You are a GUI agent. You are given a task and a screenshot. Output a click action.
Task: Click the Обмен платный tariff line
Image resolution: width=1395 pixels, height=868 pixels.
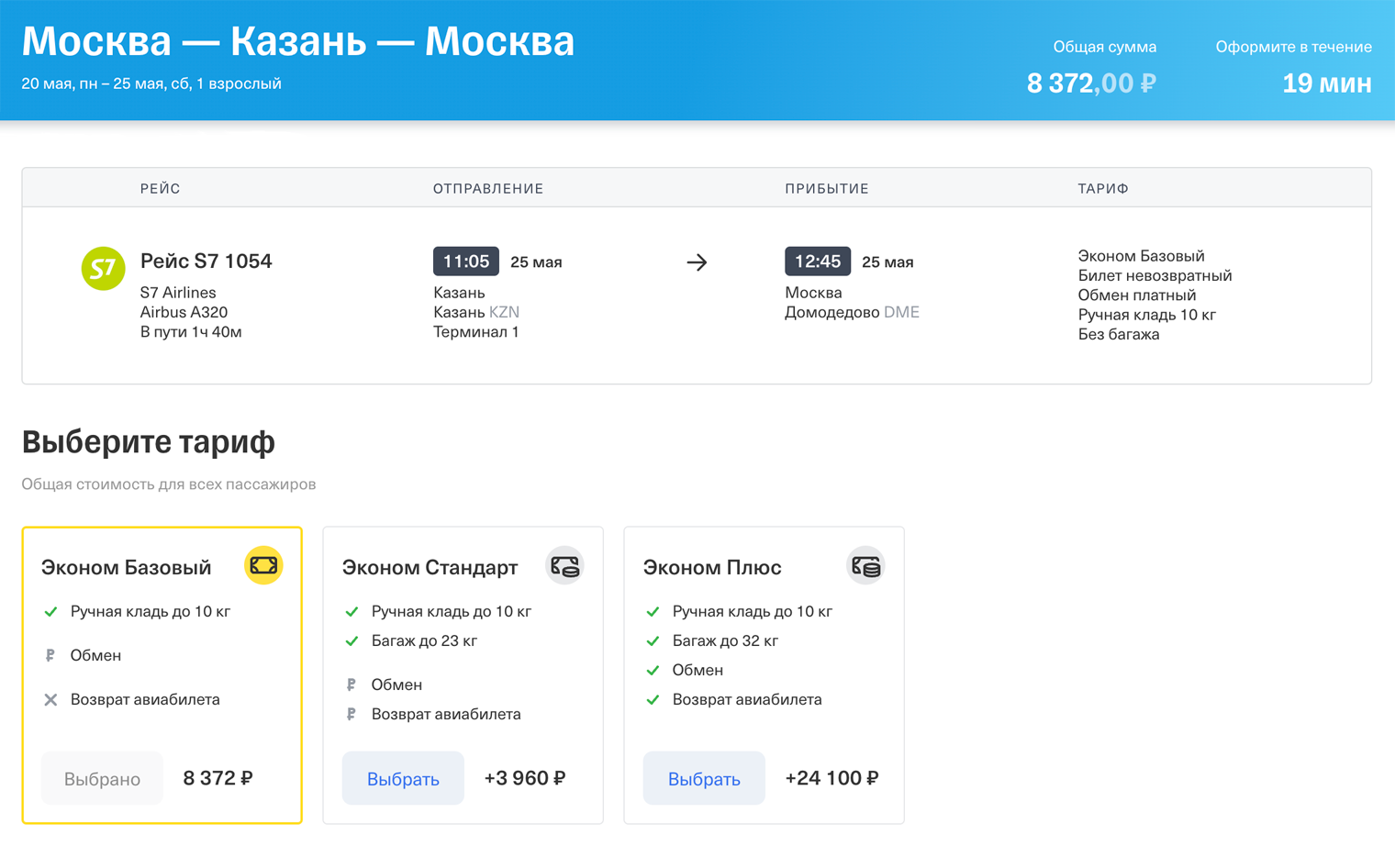pos(1137,295)
